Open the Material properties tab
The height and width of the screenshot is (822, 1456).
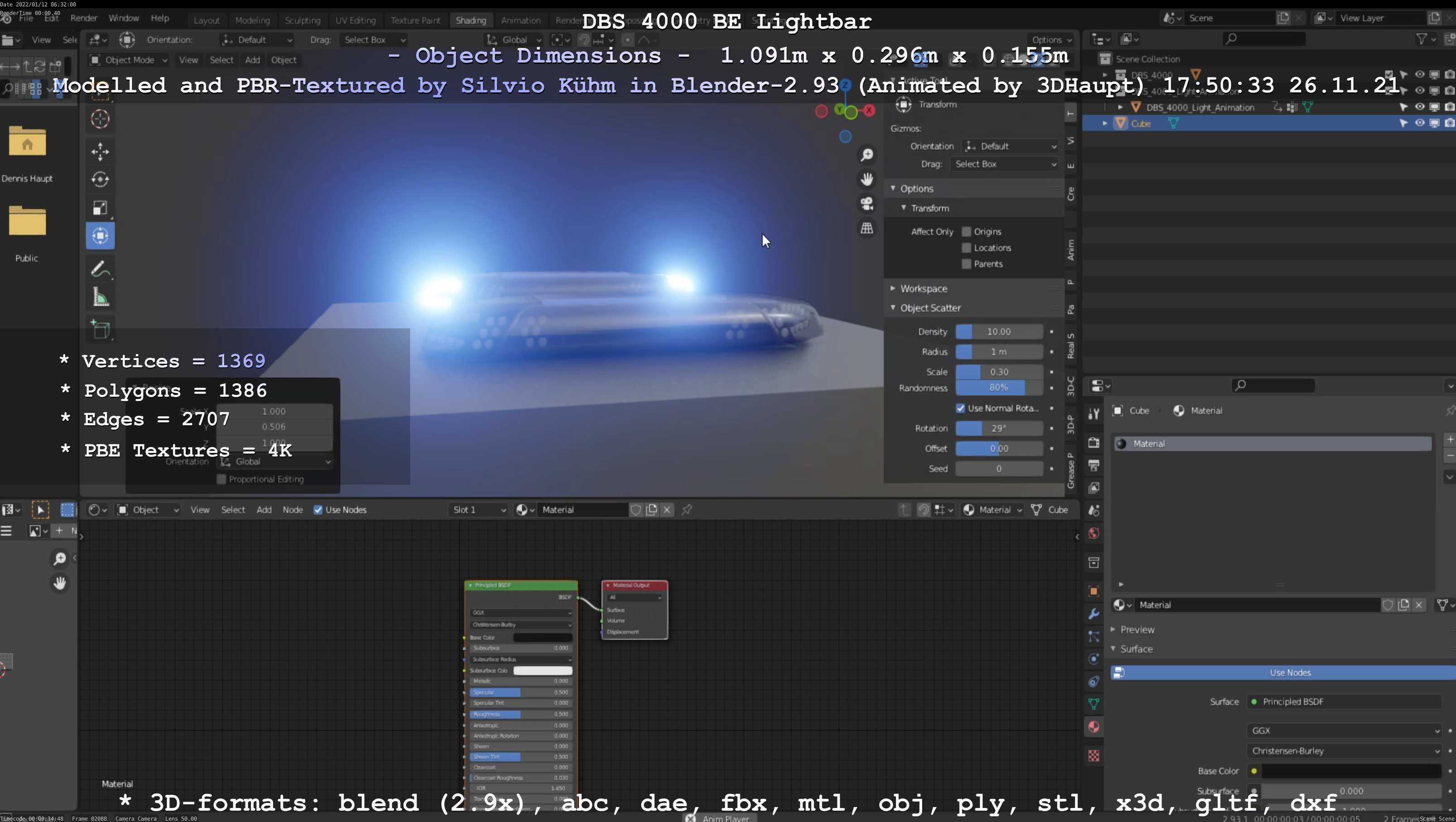click(1094, 727)
